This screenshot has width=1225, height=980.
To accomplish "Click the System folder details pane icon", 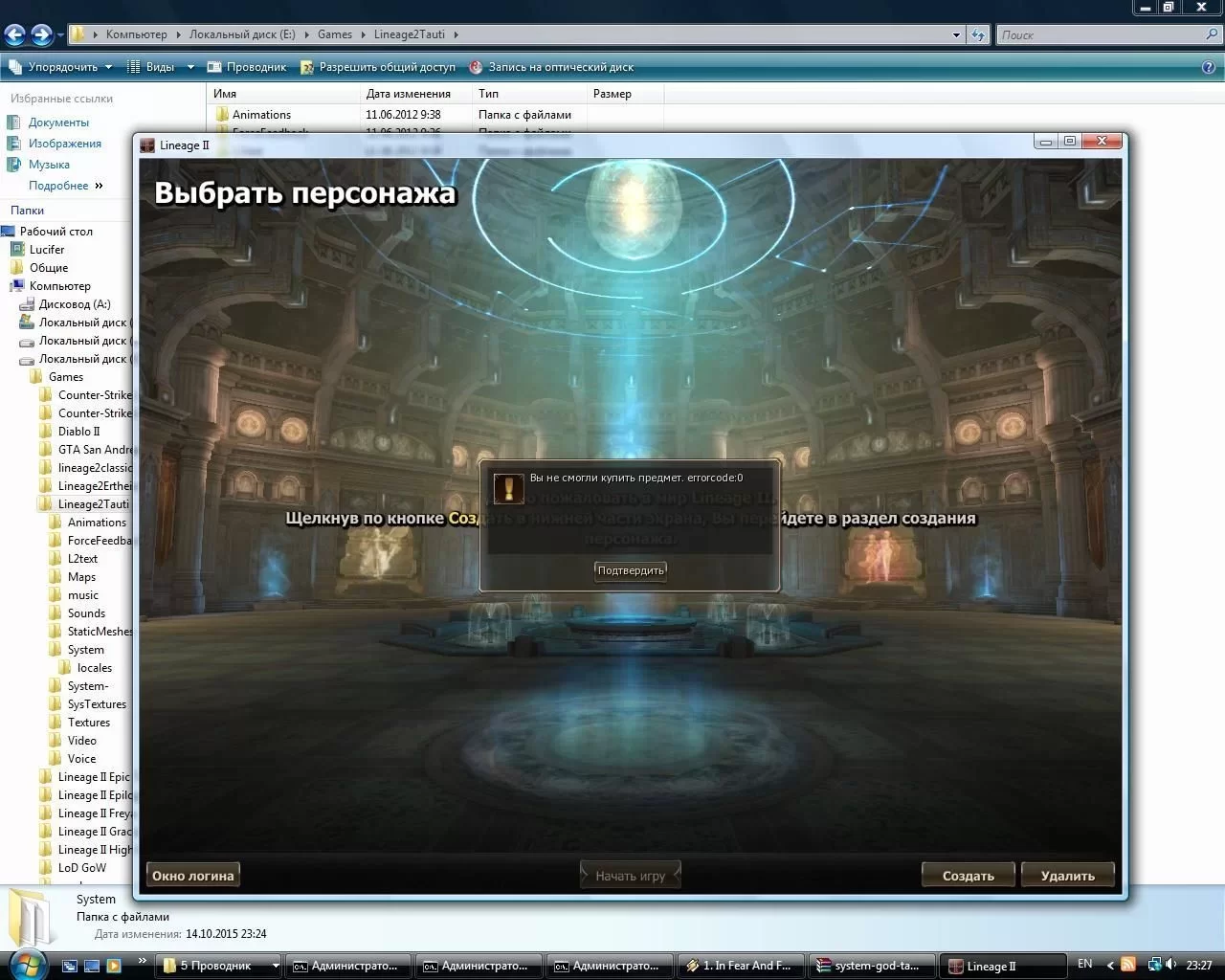I will (x=32, y=919).
